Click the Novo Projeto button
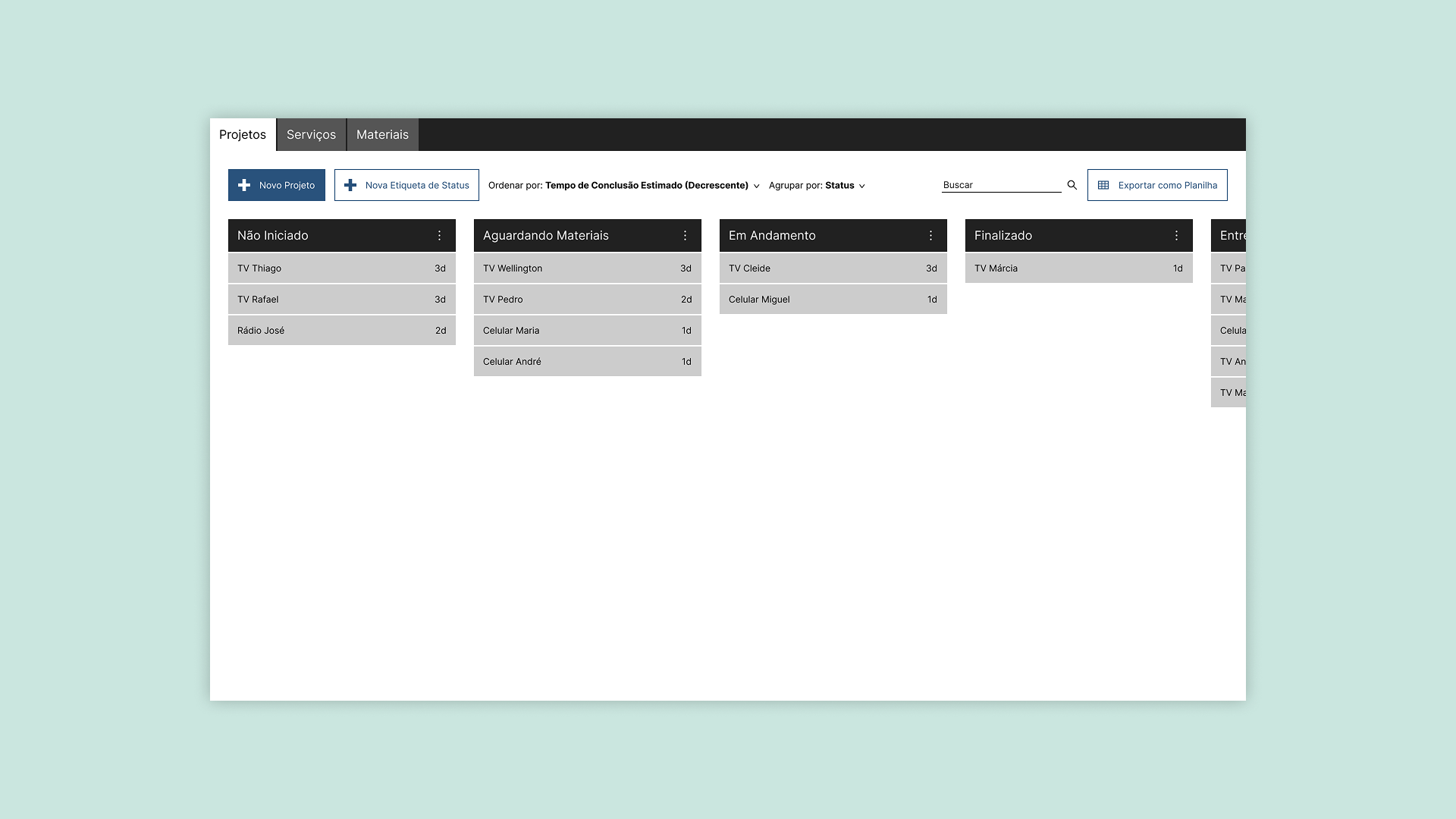1456x819 pixels. 277,185
